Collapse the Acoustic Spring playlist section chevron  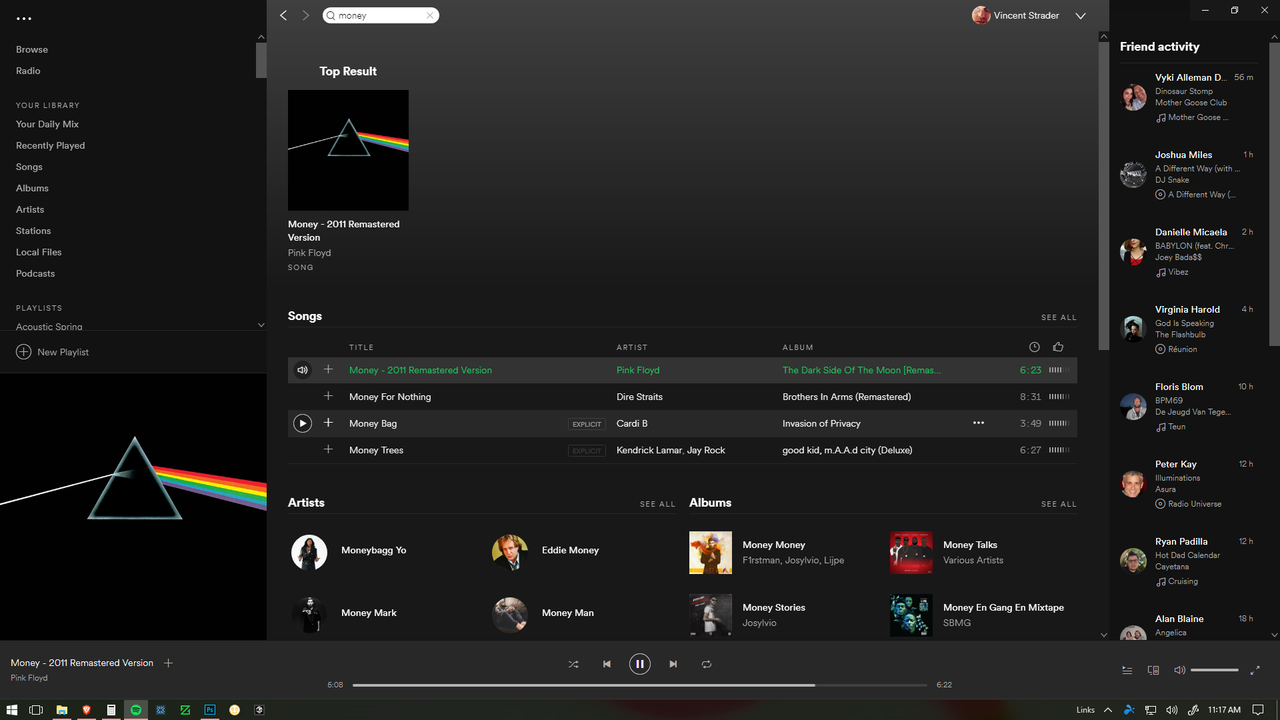click(x=261, y=324)
